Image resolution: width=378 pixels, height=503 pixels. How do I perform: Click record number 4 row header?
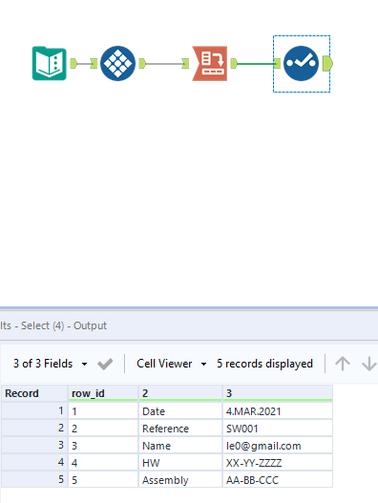point(35,463)
